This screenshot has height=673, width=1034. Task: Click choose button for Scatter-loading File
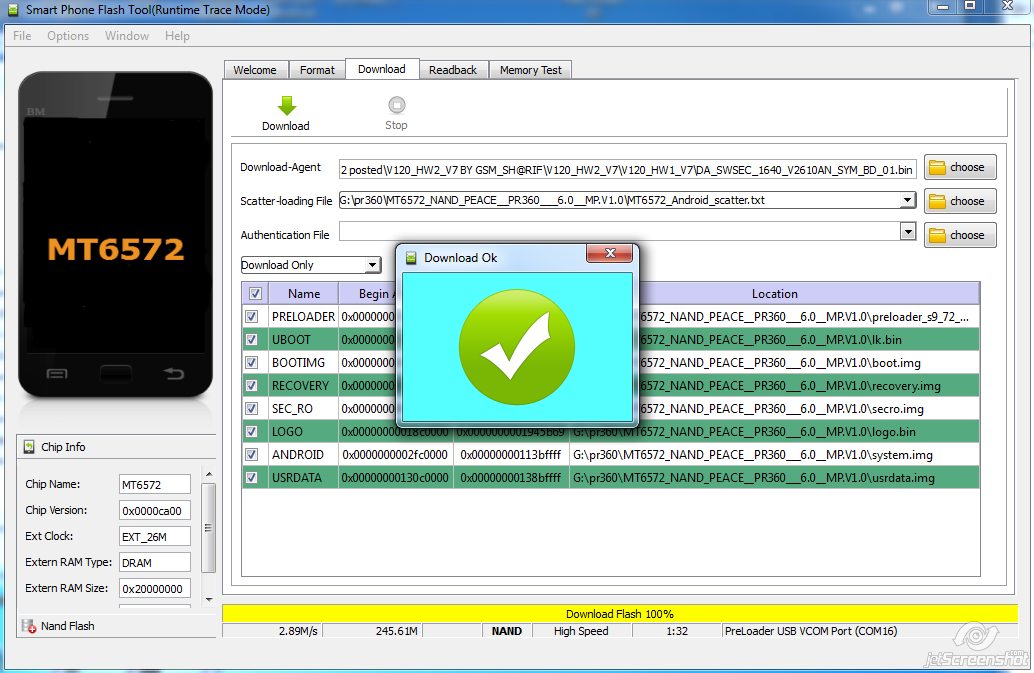click(960, 201)
